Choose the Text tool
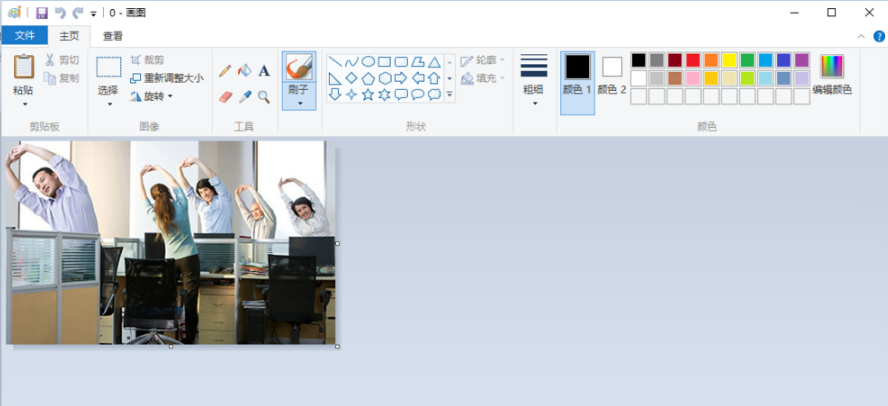The image size is (888, 406). (x=264, y=71)
